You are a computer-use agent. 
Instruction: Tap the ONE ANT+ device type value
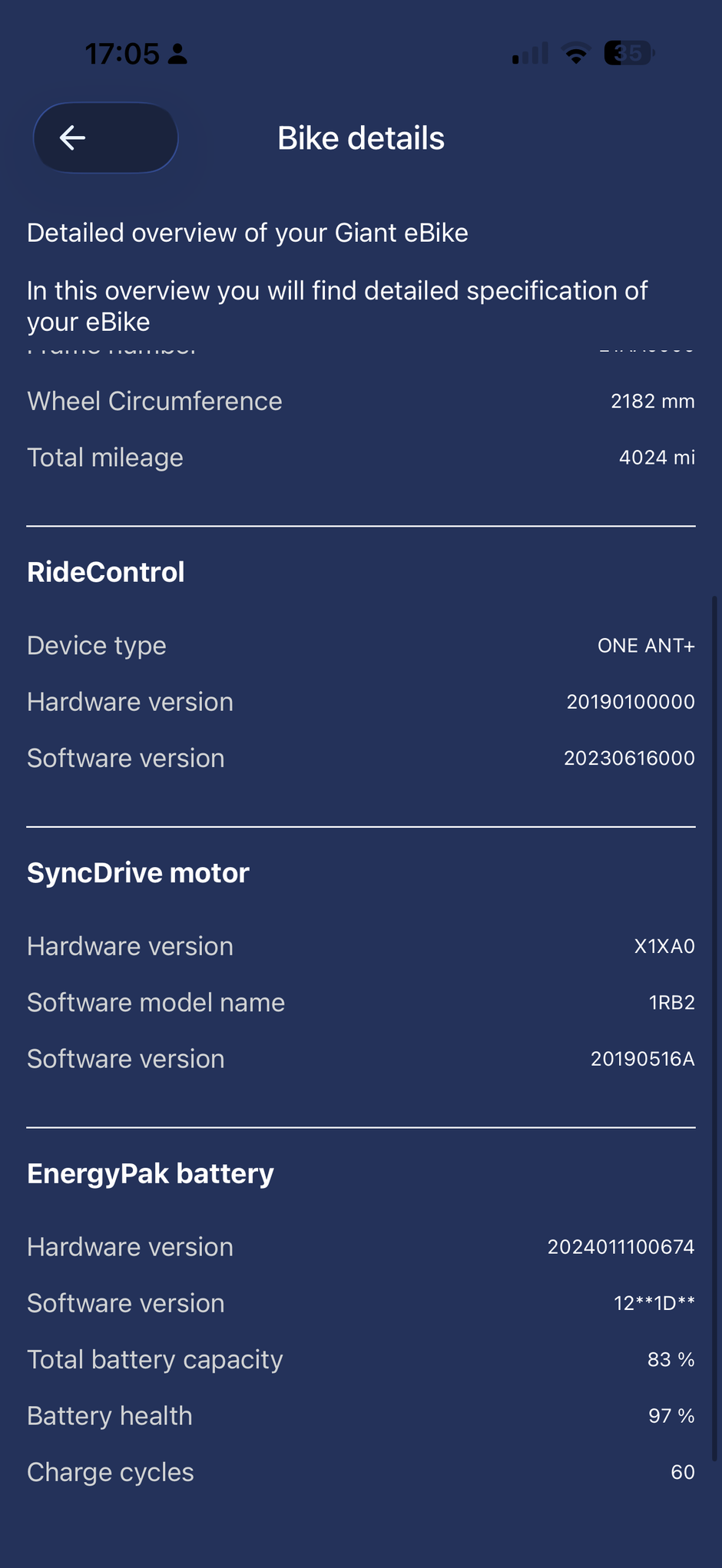pos(646,646)
